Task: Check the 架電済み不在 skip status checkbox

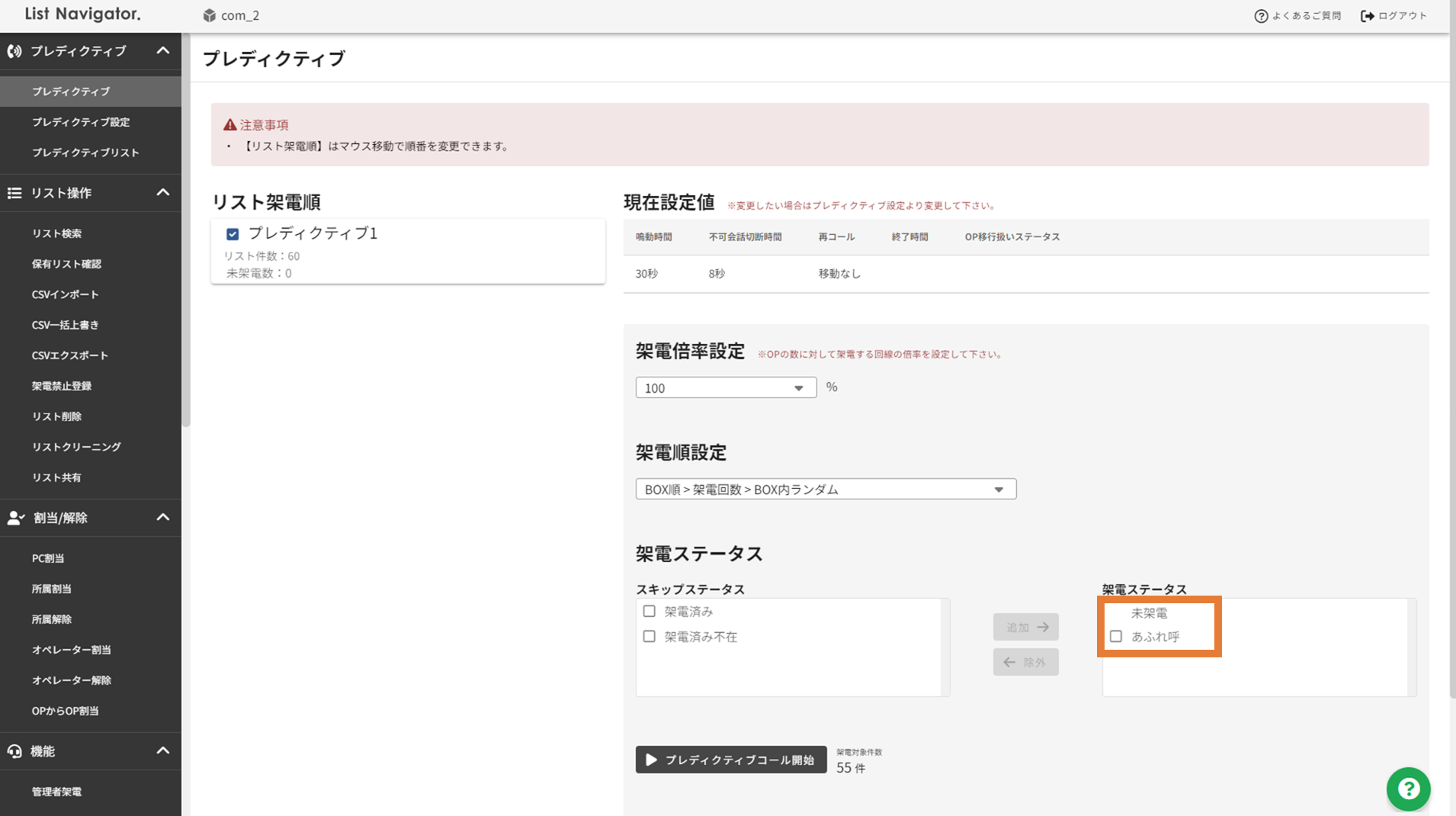Action: point(649,636)
